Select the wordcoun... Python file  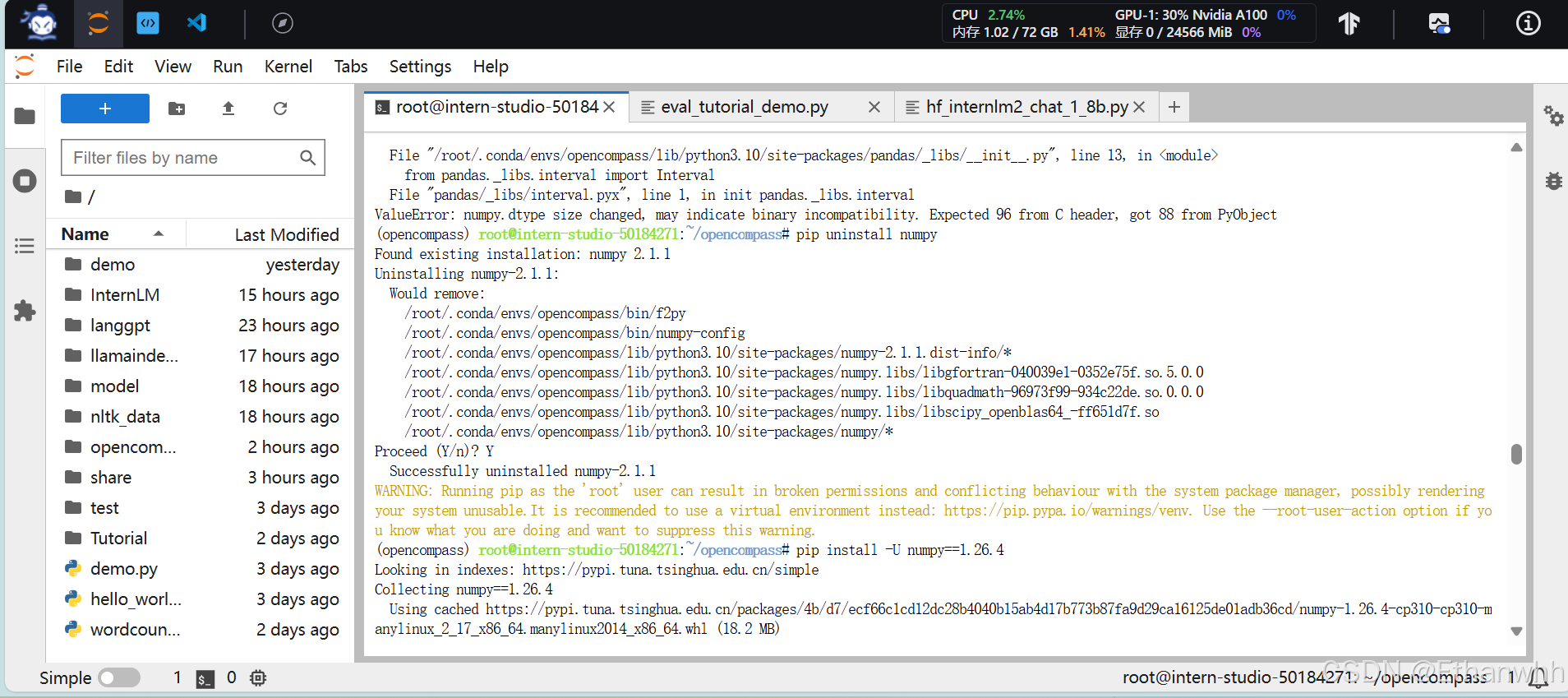click(200, 630)
